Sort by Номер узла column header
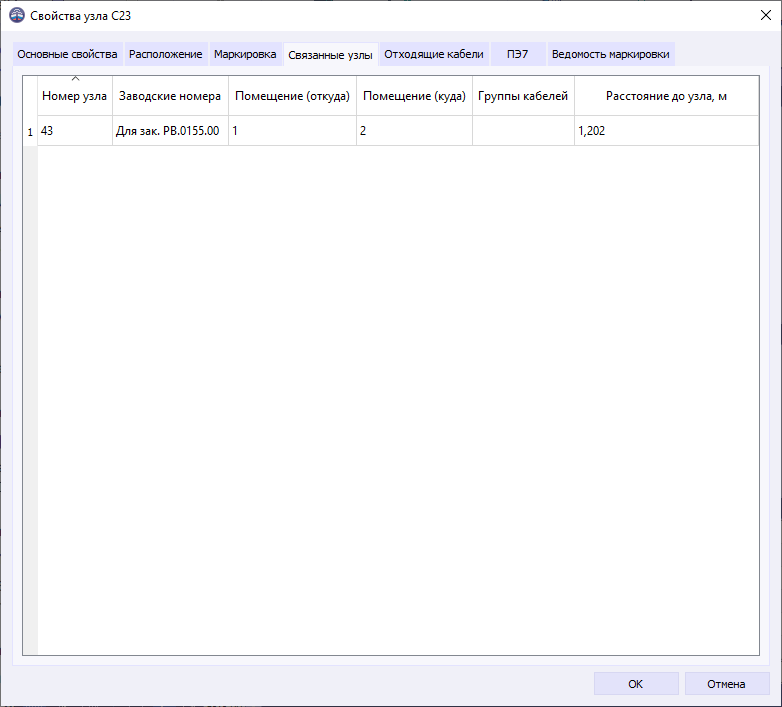This screenshot has height=707, width=782. tap(75, 96)
